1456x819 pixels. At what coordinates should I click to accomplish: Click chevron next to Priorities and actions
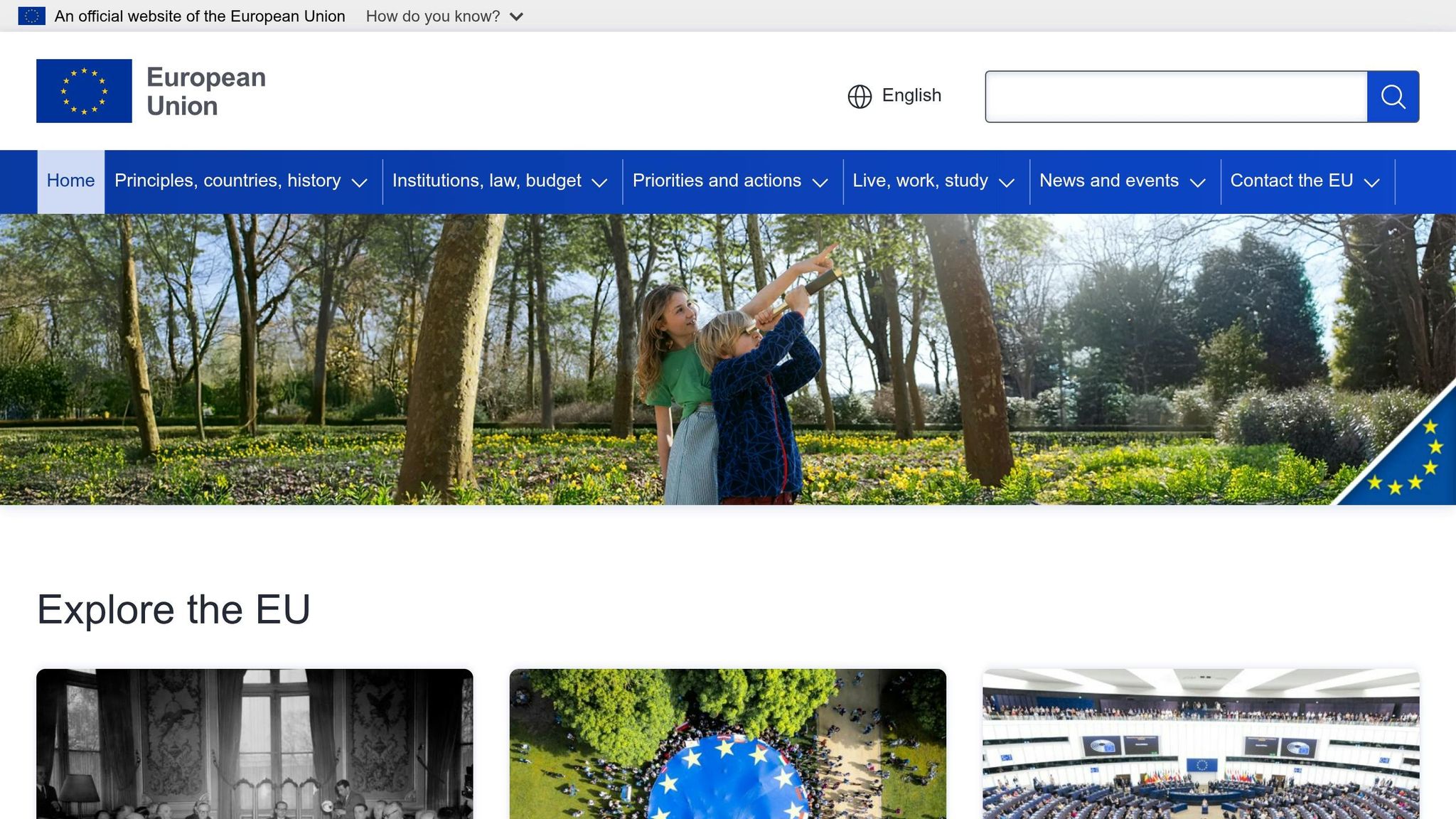[x=820, y=183]
